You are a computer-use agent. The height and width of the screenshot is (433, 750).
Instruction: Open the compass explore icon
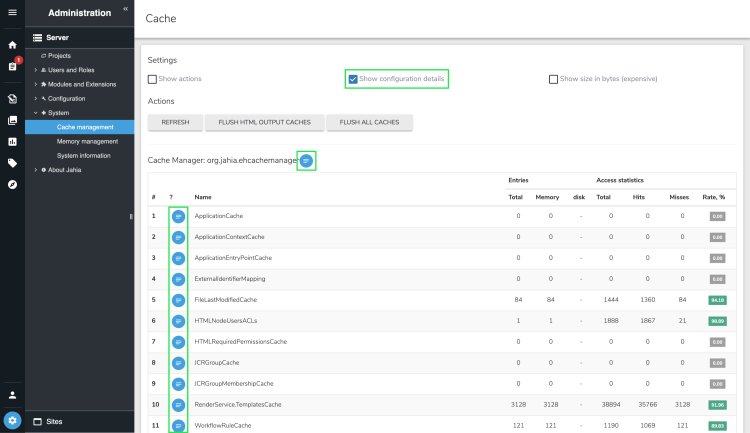point(12,185)
